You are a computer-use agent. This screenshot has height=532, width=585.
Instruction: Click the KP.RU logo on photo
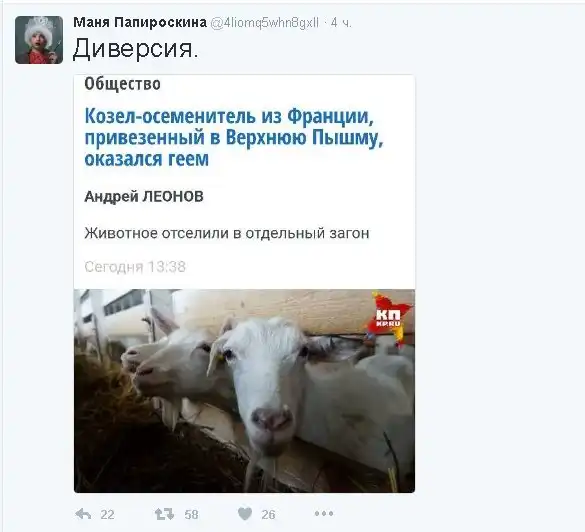click(x=388, y=317)
